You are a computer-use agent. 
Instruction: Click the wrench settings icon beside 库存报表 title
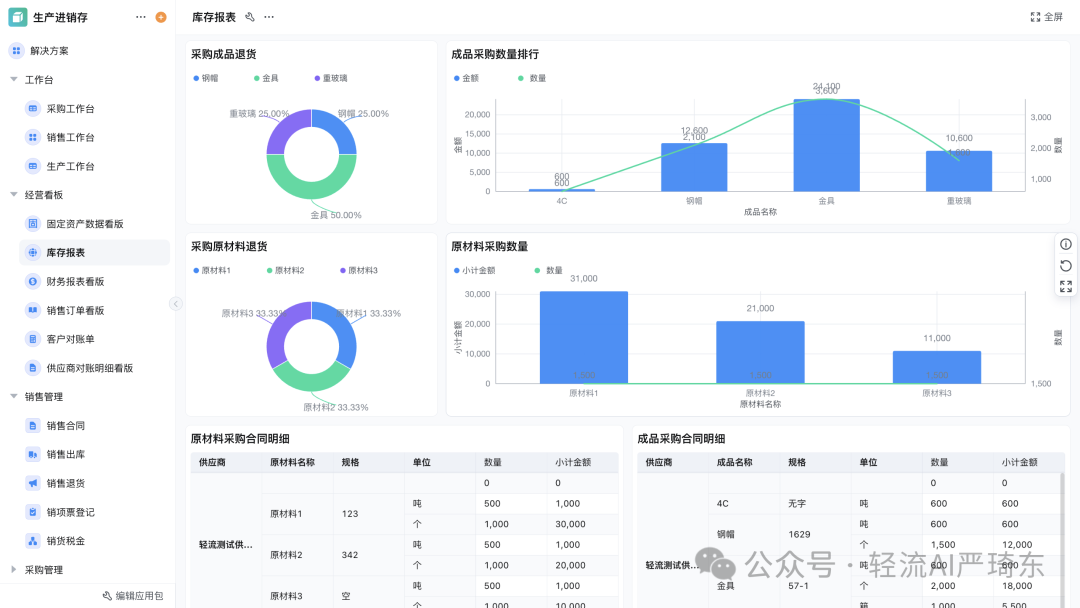250,17
